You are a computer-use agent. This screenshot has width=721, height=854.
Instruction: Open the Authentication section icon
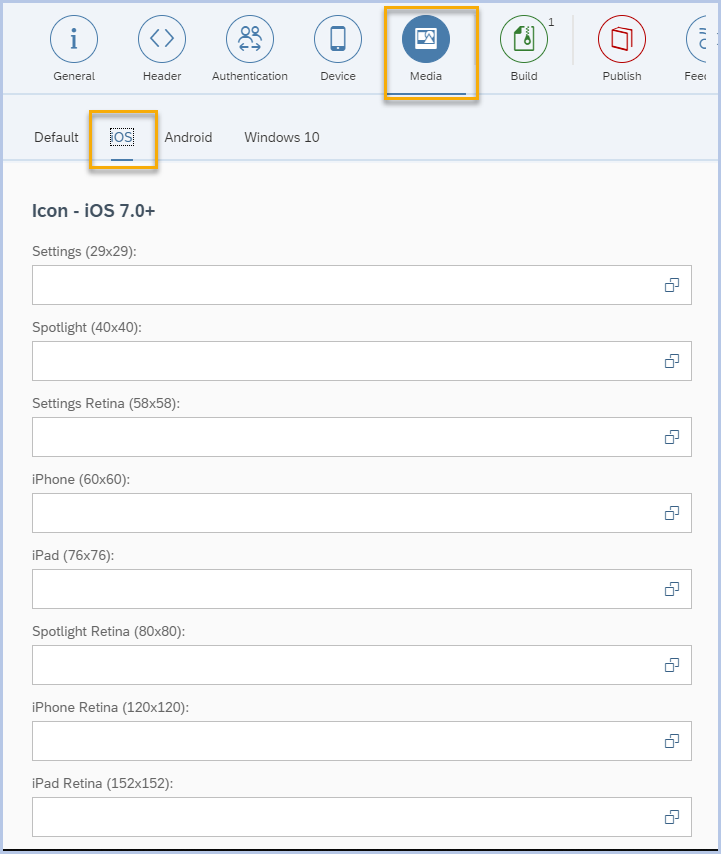click(250, 40)
